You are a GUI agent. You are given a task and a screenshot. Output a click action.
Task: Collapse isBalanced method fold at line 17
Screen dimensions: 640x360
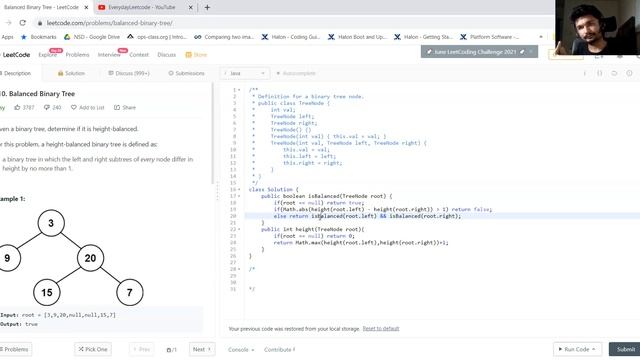click(x=239, y=196)
